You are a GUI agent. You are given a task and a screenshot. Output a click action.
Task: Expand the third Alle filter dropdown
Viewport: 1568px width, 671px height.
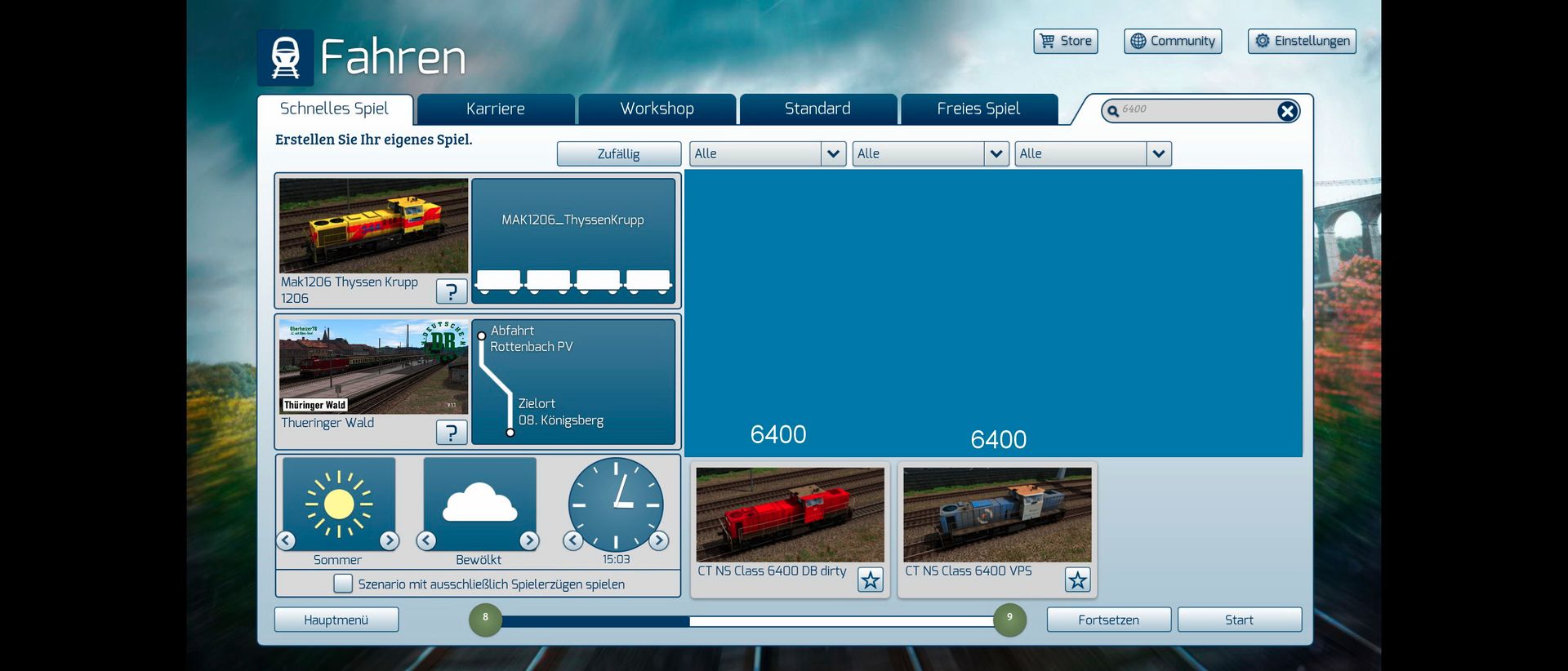click(x=1159, y=153)
